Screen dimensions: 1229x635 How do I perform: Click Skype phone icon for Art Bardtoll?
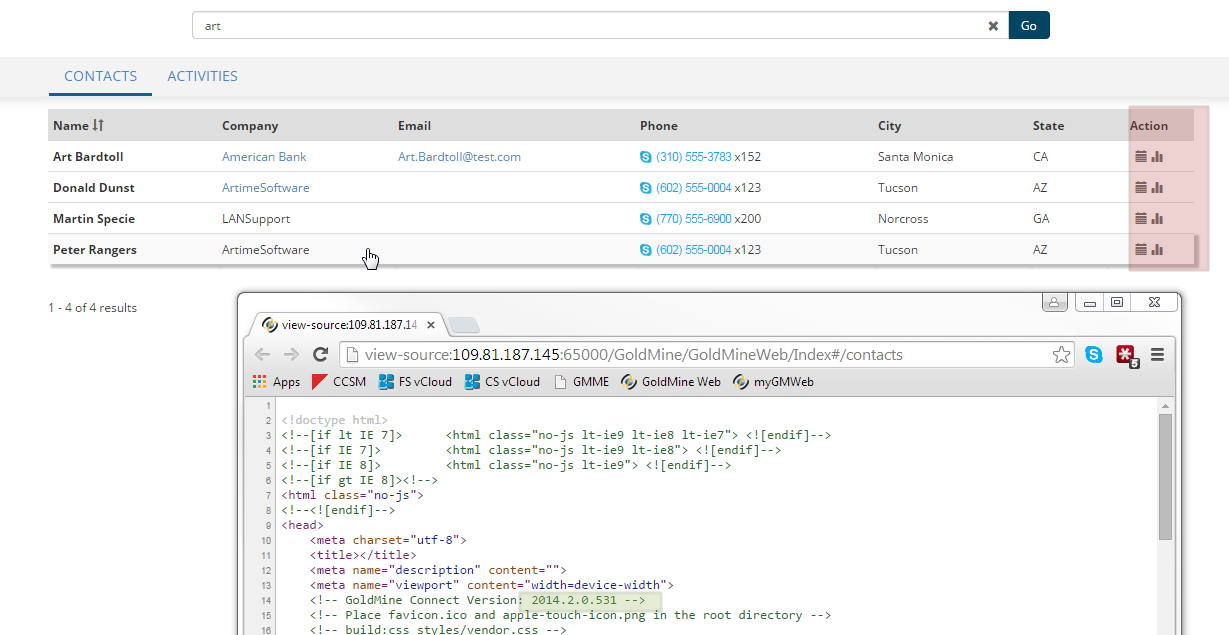pyautogui.click(x=645, y=157)
